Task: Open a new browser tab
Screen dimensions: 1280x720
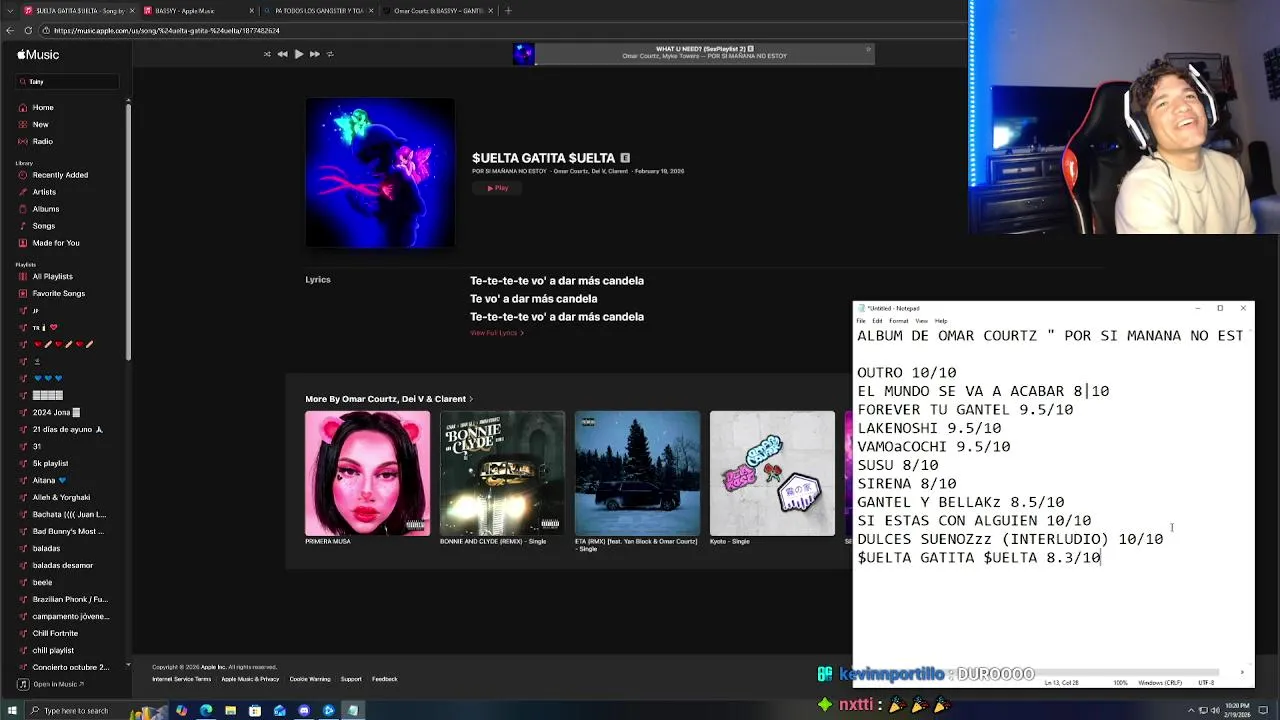Action: coord(508,11)
